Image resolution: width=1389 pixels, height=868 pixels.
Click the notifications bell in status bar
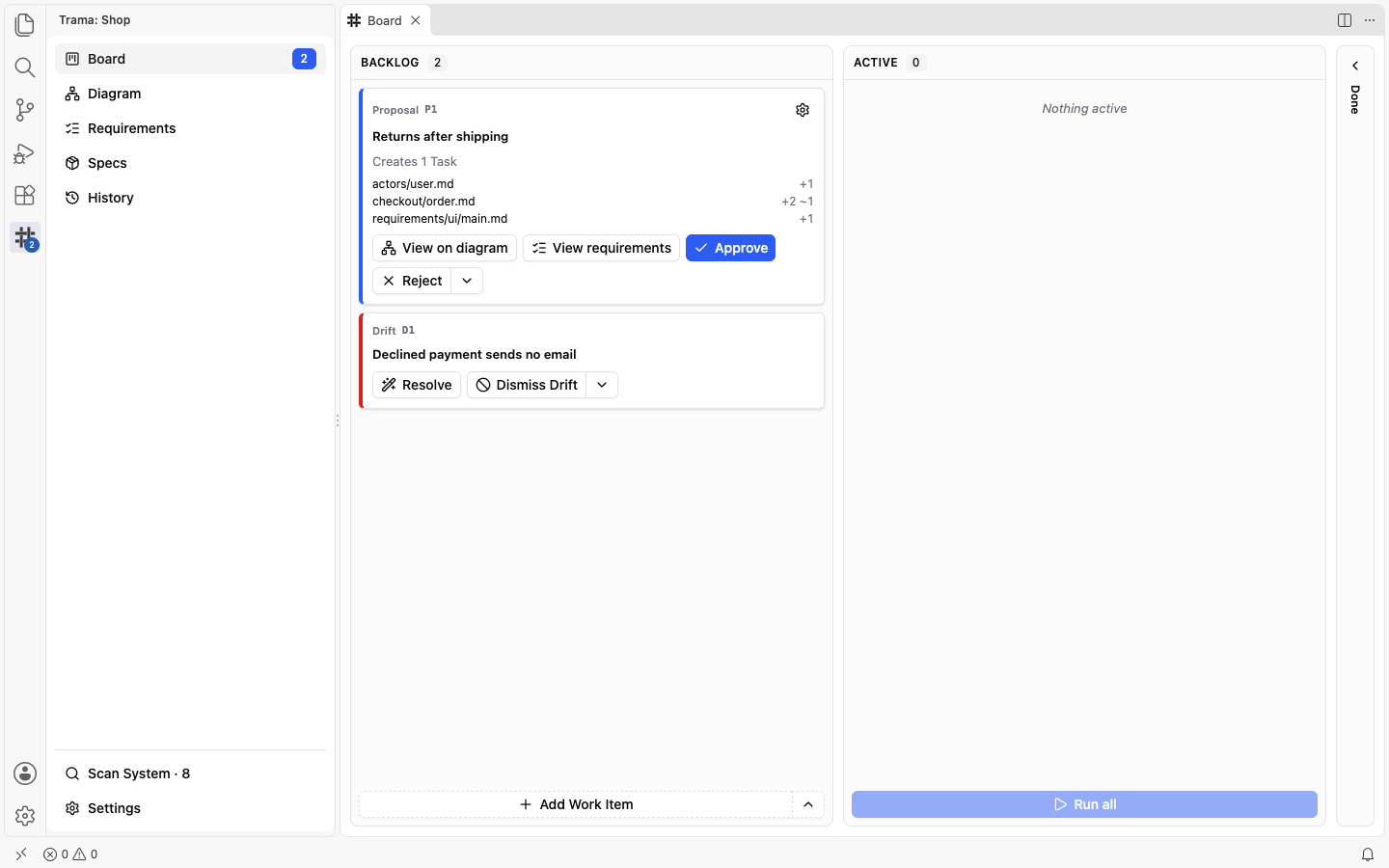click(1368, 854)
